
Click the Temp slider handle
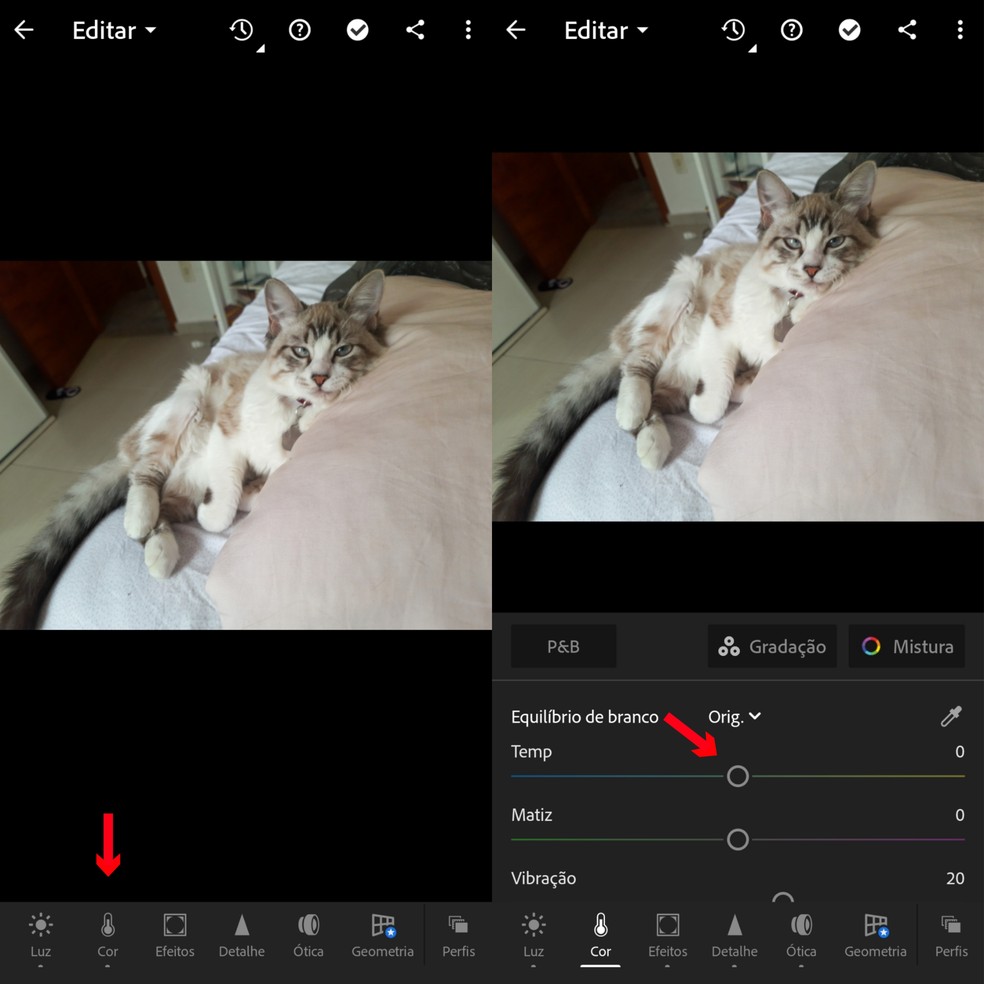[x=737, y=776]
